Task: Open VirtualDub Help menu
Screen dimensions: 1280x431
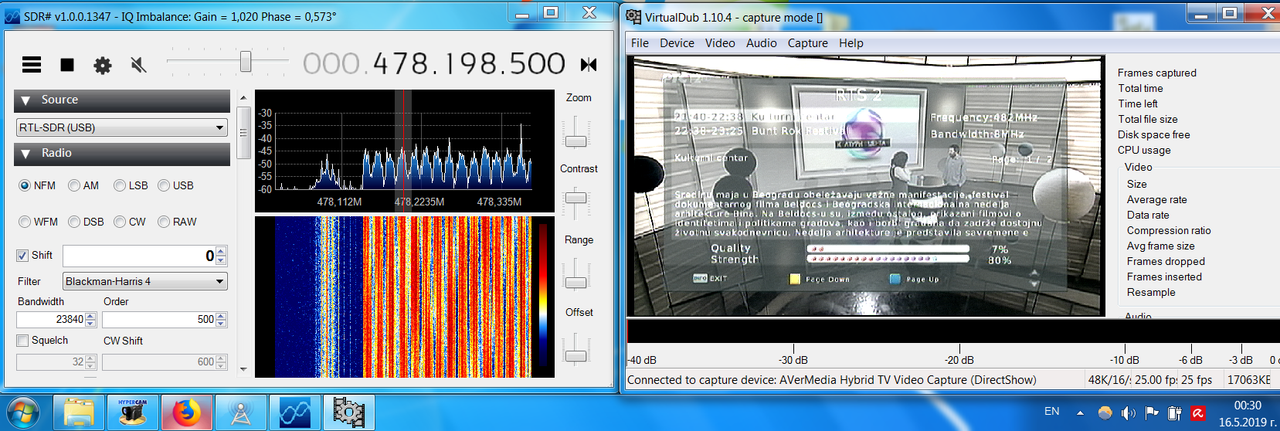Action: (851, 43)
